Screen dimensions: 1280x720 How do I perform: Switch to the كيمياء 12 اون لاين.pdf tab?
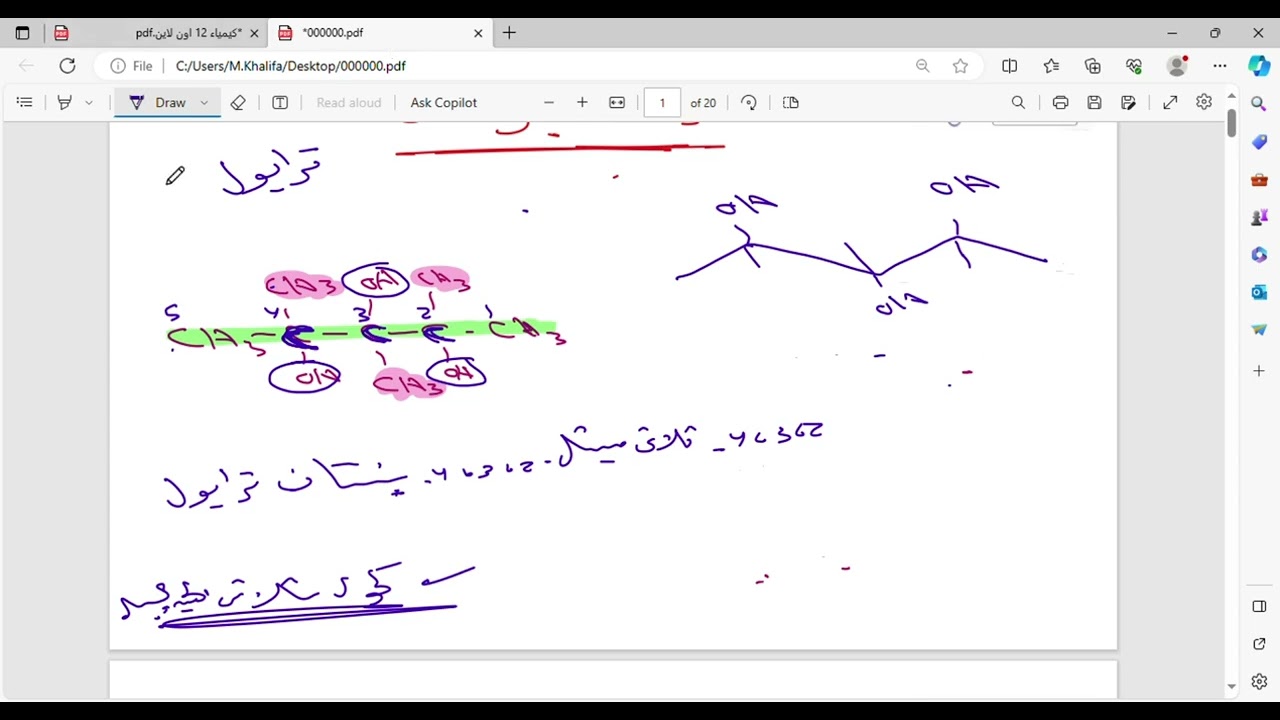[x=155, y=33]
